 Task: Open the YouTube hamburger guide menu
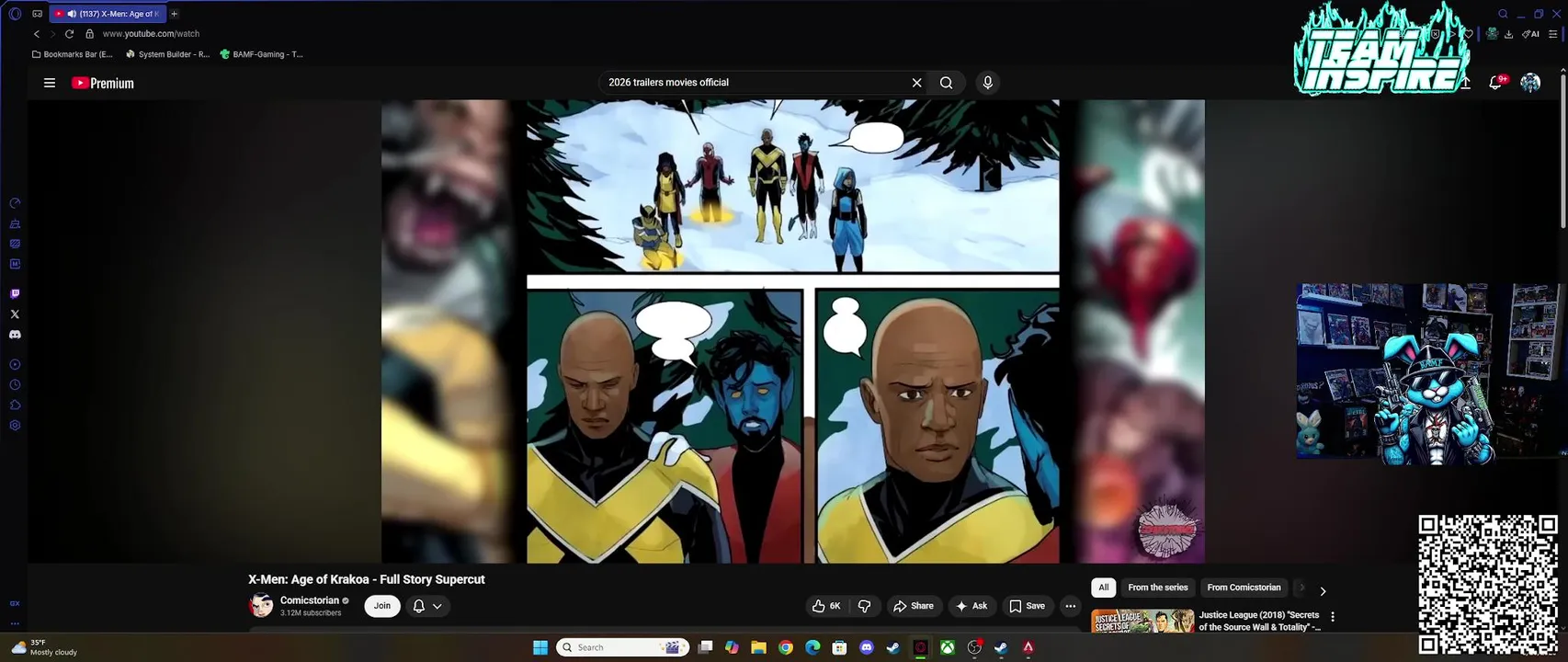coord(50,83)
